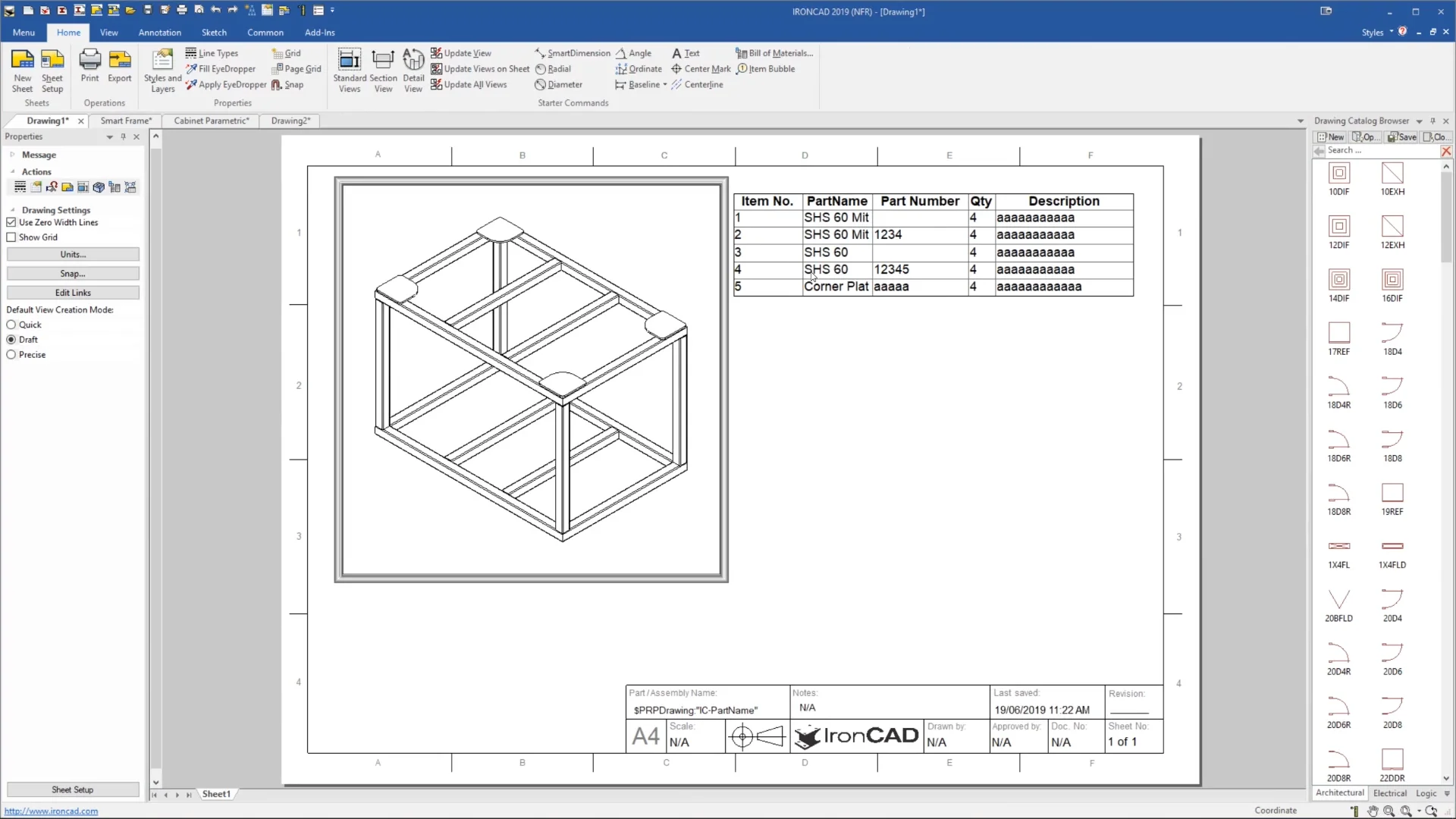The width and height of the screenshot is (1456, 819).
Task: Select the Precise view creation mode
Action: [x=11, y=354]
